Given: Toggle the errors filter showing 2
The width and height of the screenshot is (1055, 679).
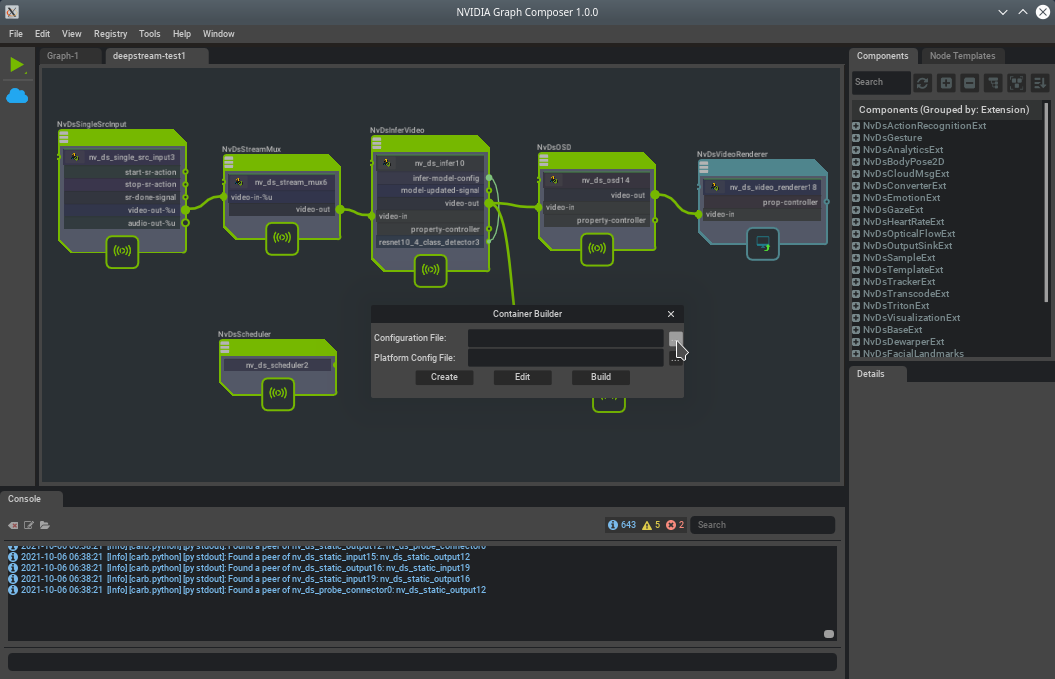Looking at the screenshot, I should tap(675, 525).
